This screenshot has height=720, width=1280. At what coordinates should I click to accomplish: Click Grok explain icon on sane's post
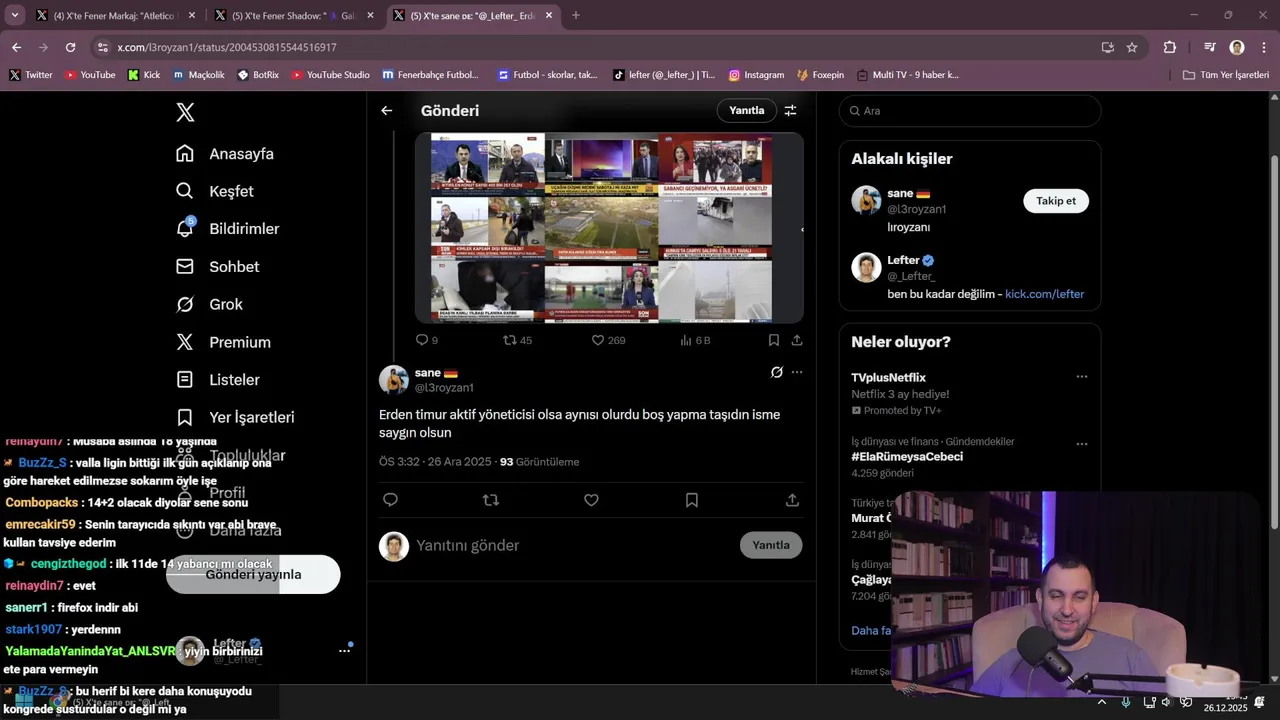coord(777,372)
